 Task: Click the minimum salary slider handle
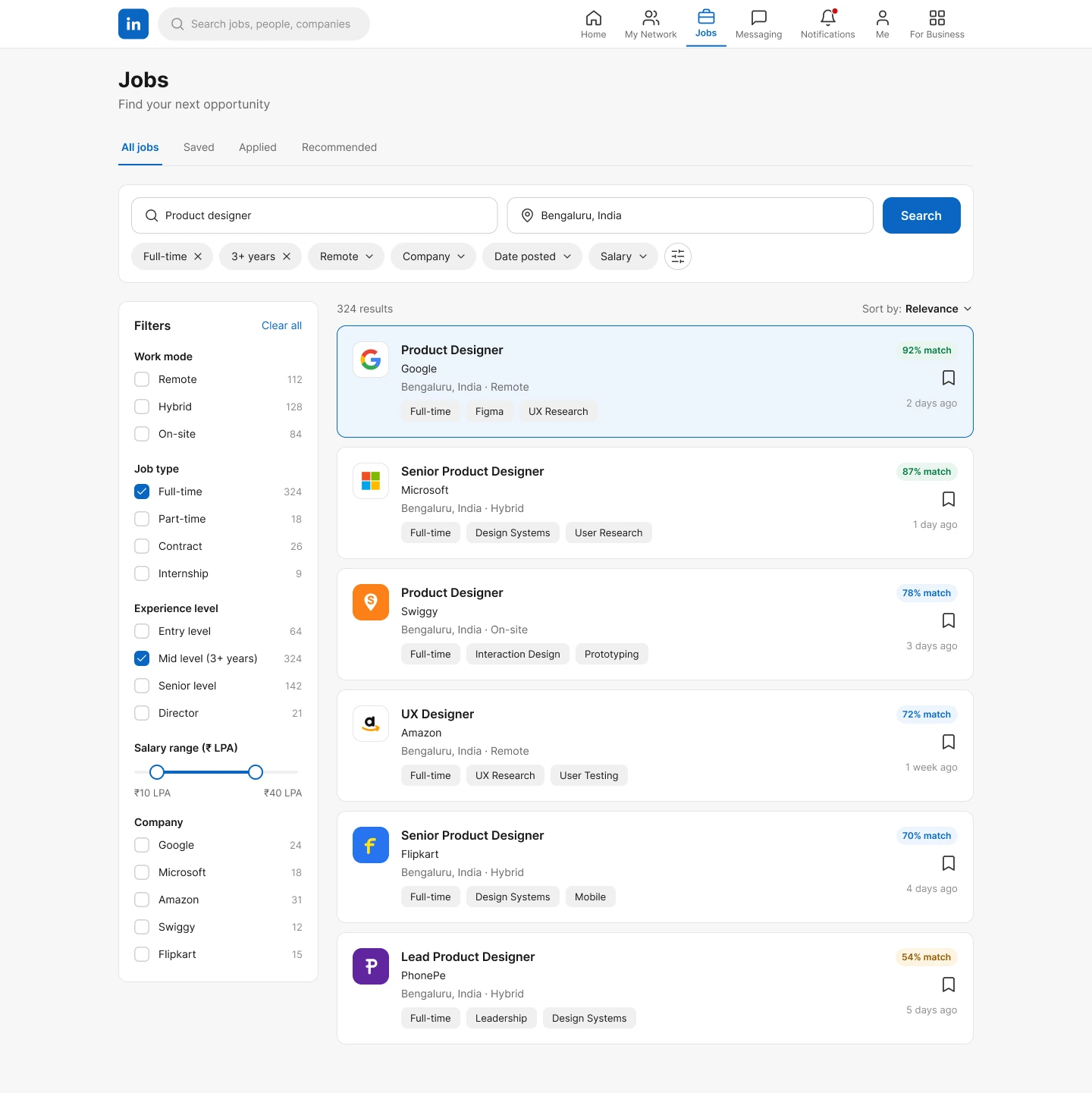click(157, 772)
